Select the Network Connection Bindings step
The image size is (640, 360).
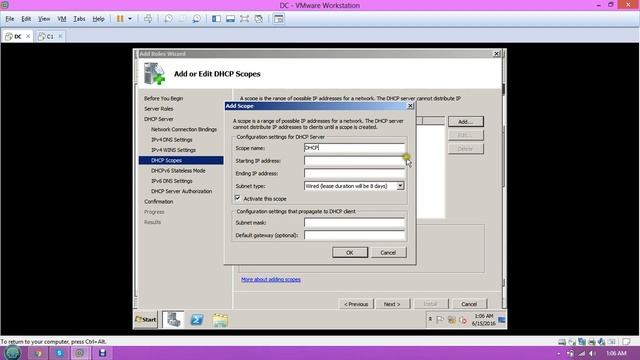pyautogui.click(x=184, y=129)
